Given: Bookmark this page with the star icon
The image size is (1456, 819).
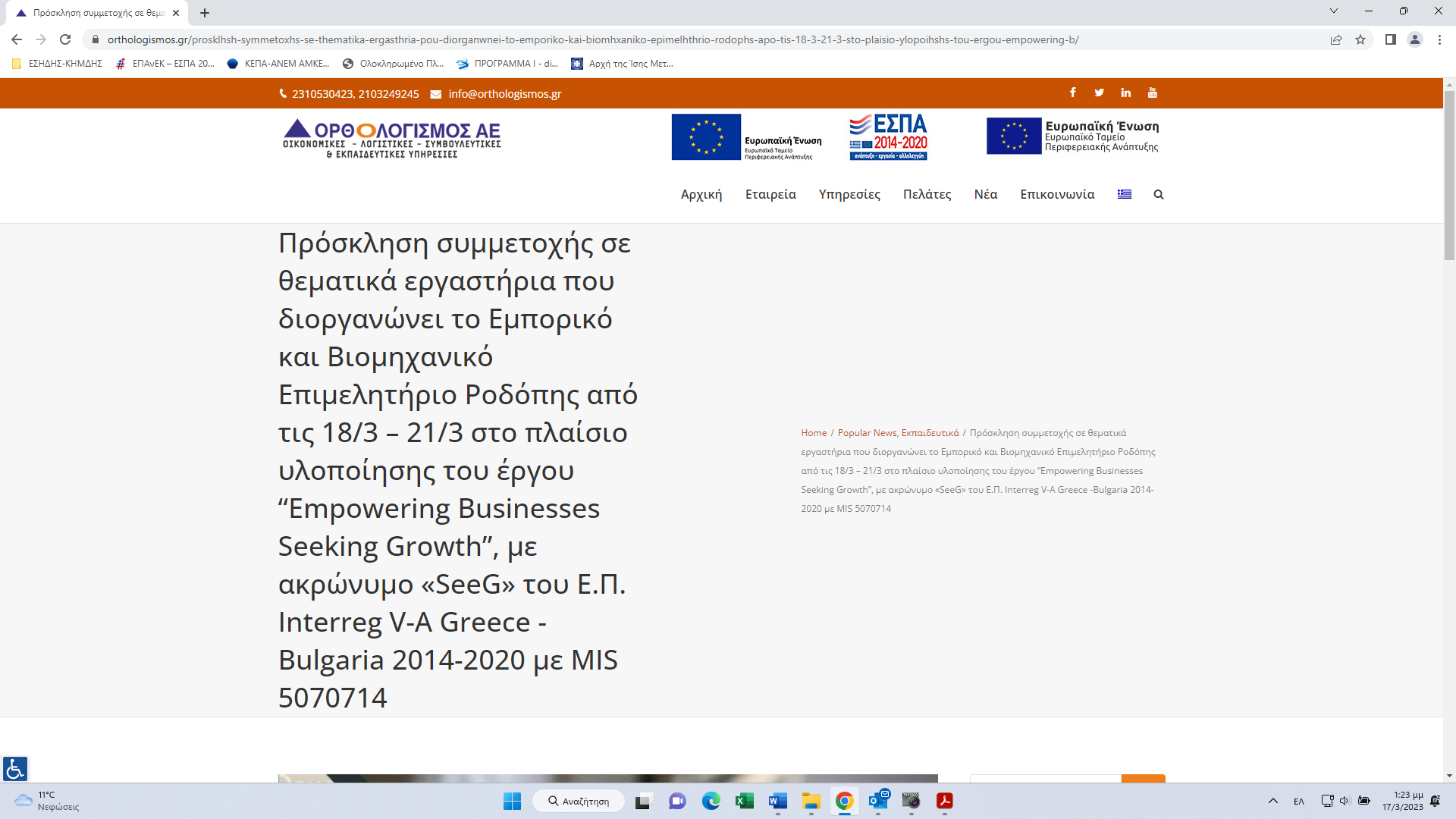Looking at the screenshot, I should 1360,39.
